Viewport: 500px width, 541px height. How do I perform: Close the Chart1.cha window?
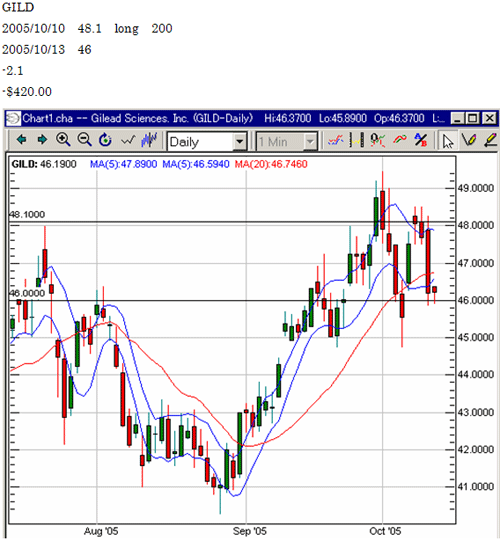pyautogui.click(x=489, y=118)
